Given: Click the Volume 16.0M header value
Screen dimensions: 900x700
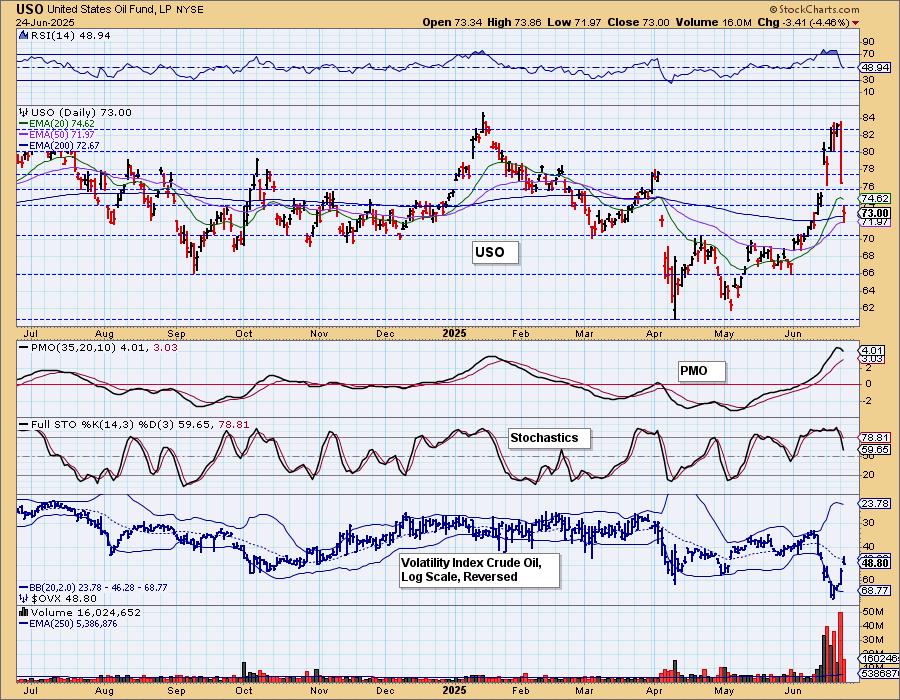Looking at the screenshot, I should point(713,22).
